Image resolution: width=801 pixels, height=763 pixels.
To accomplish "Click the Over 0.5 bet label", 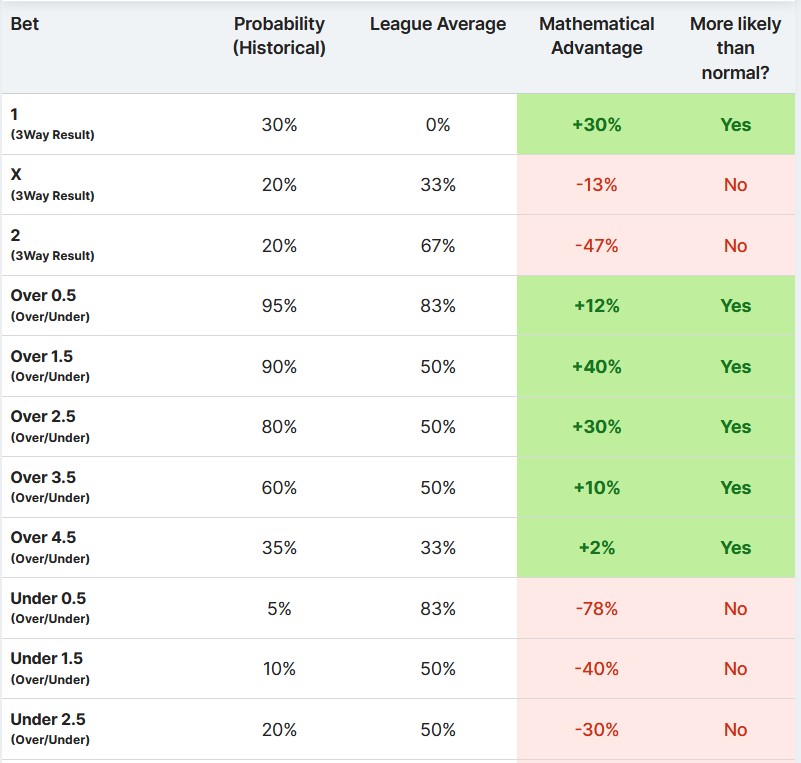I will click(43, 296).
